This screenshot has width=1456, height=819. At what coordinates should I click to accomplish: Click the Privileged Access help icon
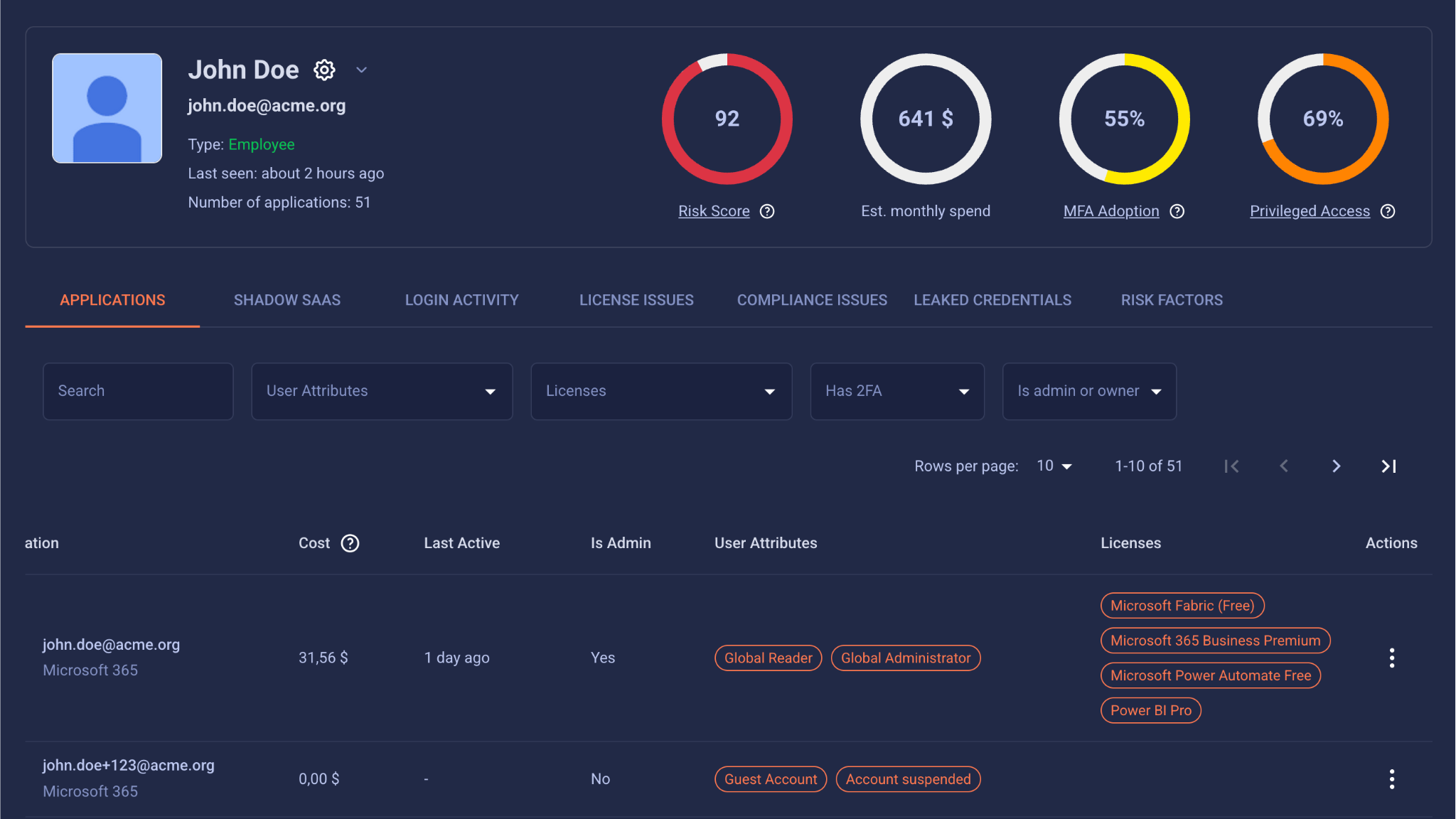(1388, 211)
